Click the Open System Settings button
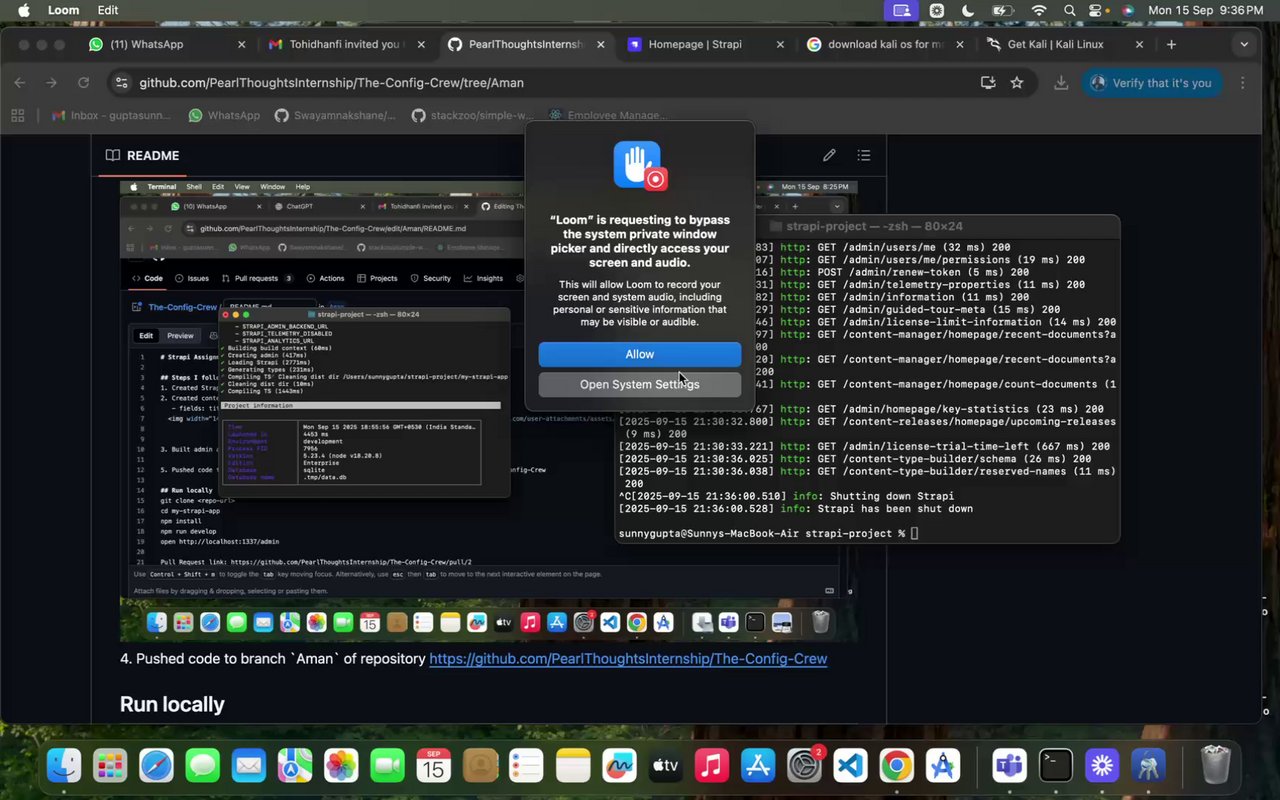This screenshot has width=1280, height=800. tap(640, 384)
